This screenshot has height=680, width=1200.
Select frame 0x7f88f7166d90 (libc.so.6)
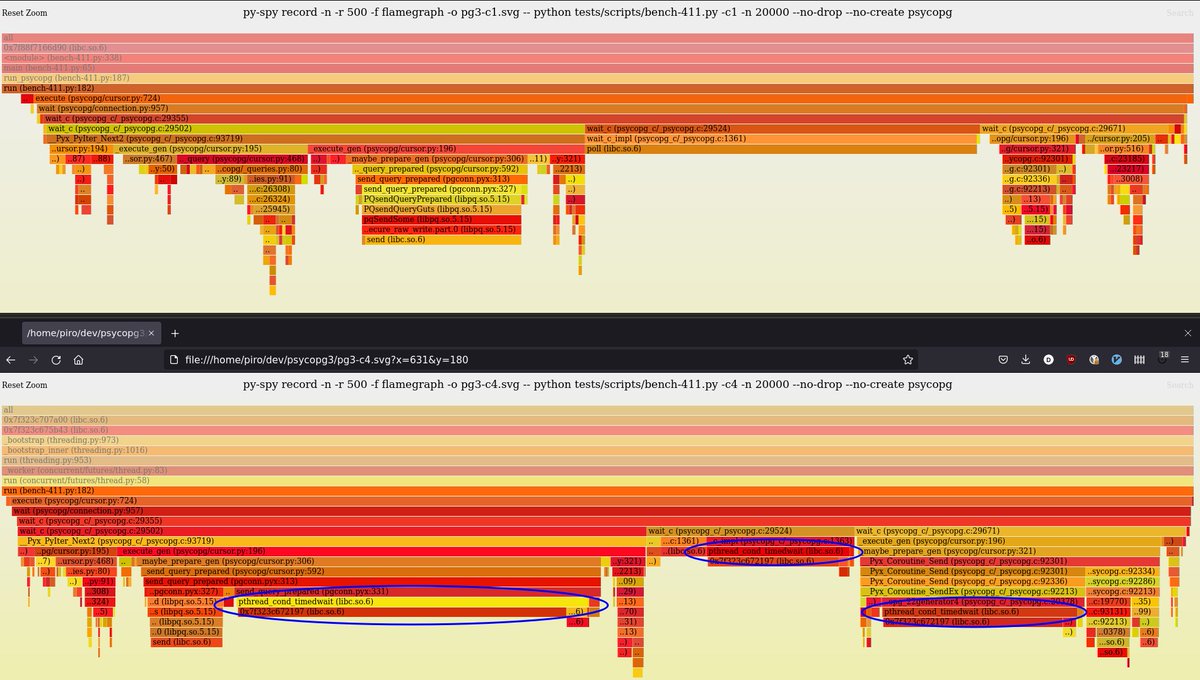coord(598,48)
